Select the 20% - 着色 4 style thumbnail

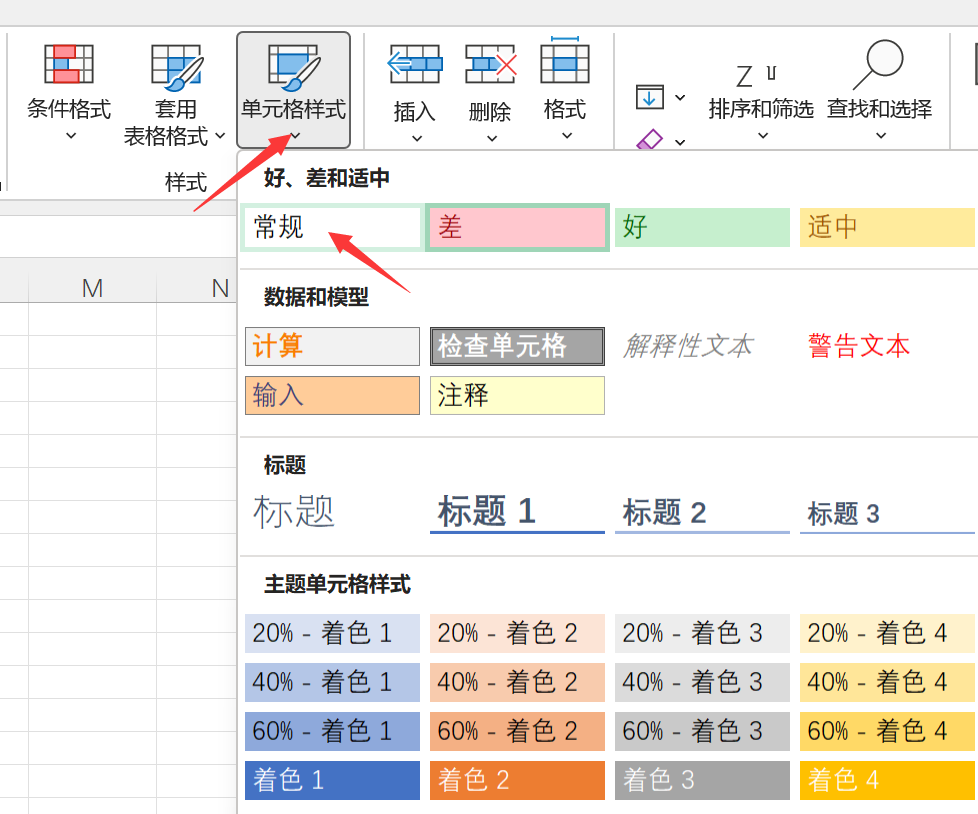click(886, 633)
